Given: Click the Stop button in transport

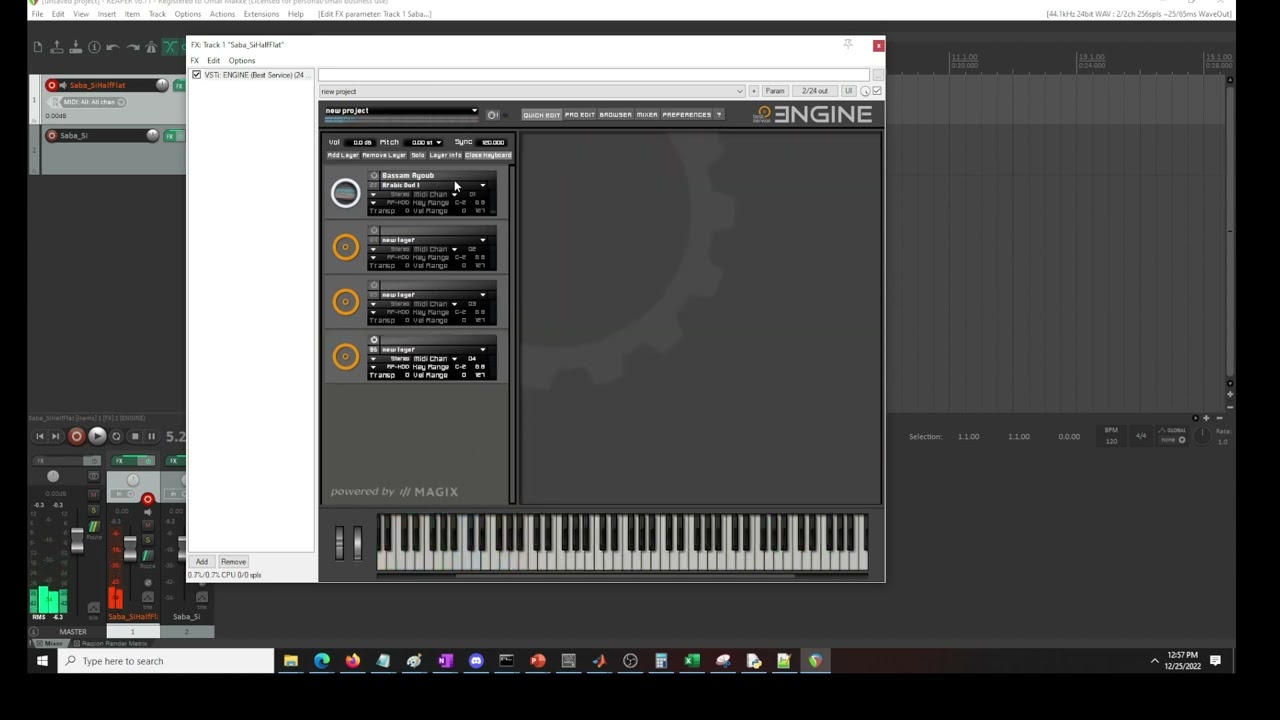Looking at the screenshot, I should coord(135,436).
